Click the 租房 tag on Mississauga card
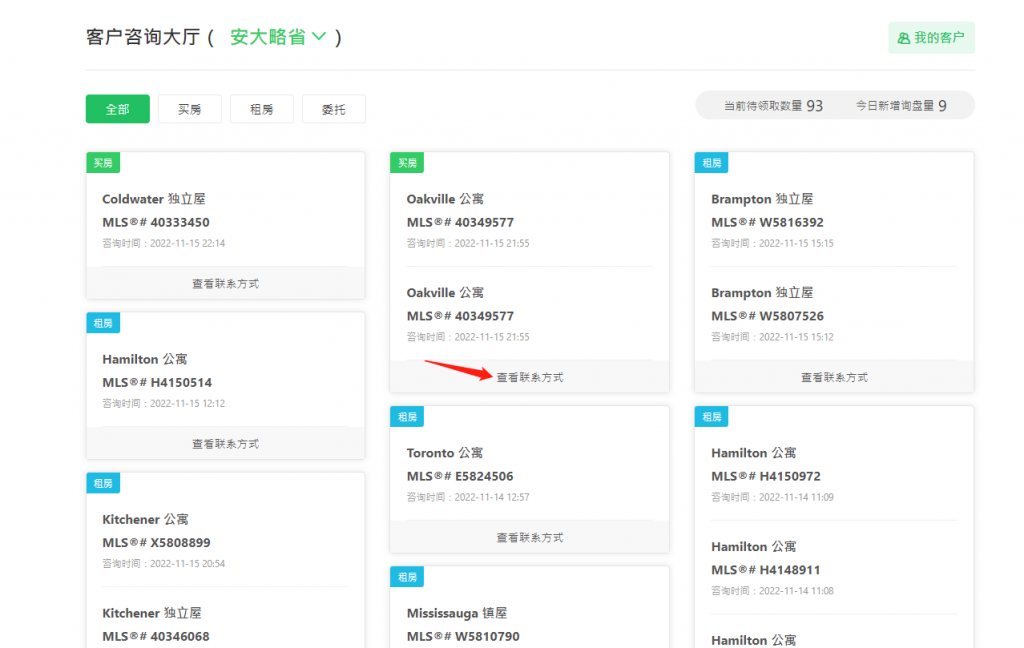 point(408,577)
